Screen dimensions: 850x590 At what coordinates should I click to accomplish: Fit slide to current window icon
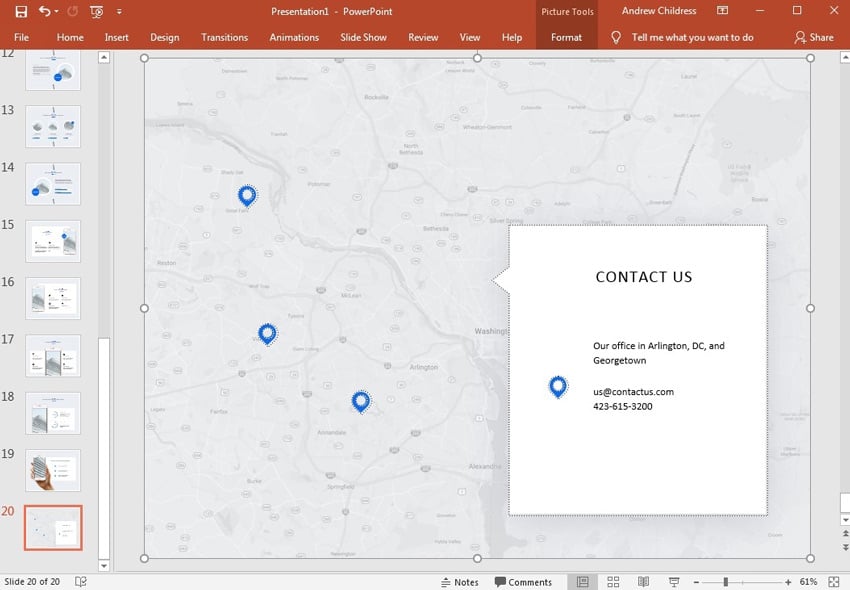click(834, 582)
